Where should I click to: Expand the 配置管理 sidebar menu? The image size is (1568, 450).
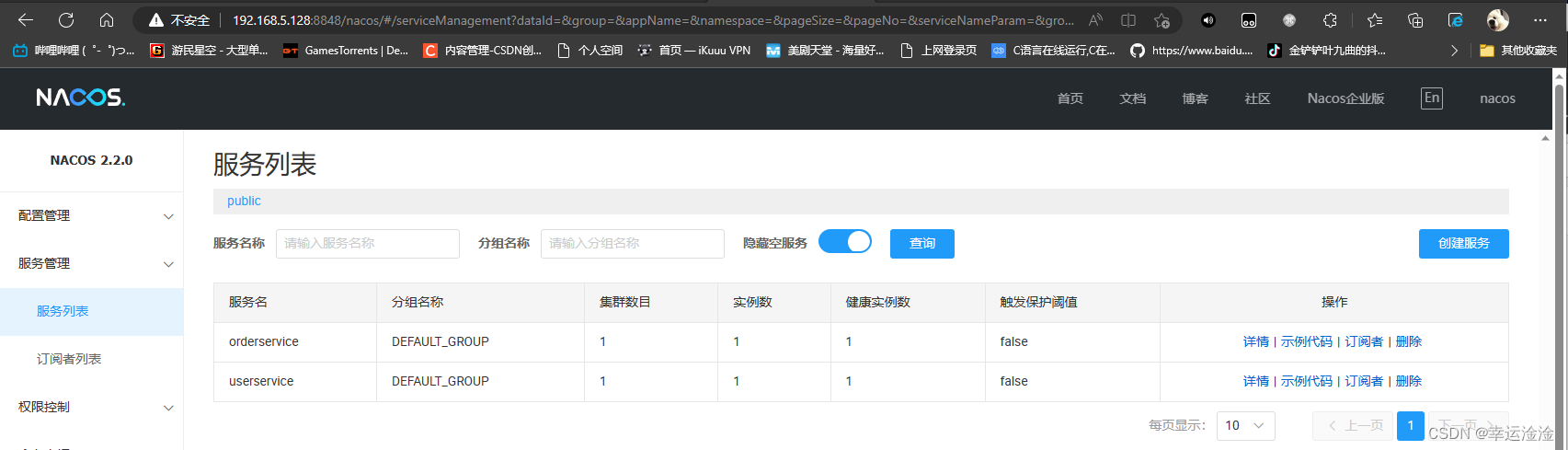(x=92, y=215)
